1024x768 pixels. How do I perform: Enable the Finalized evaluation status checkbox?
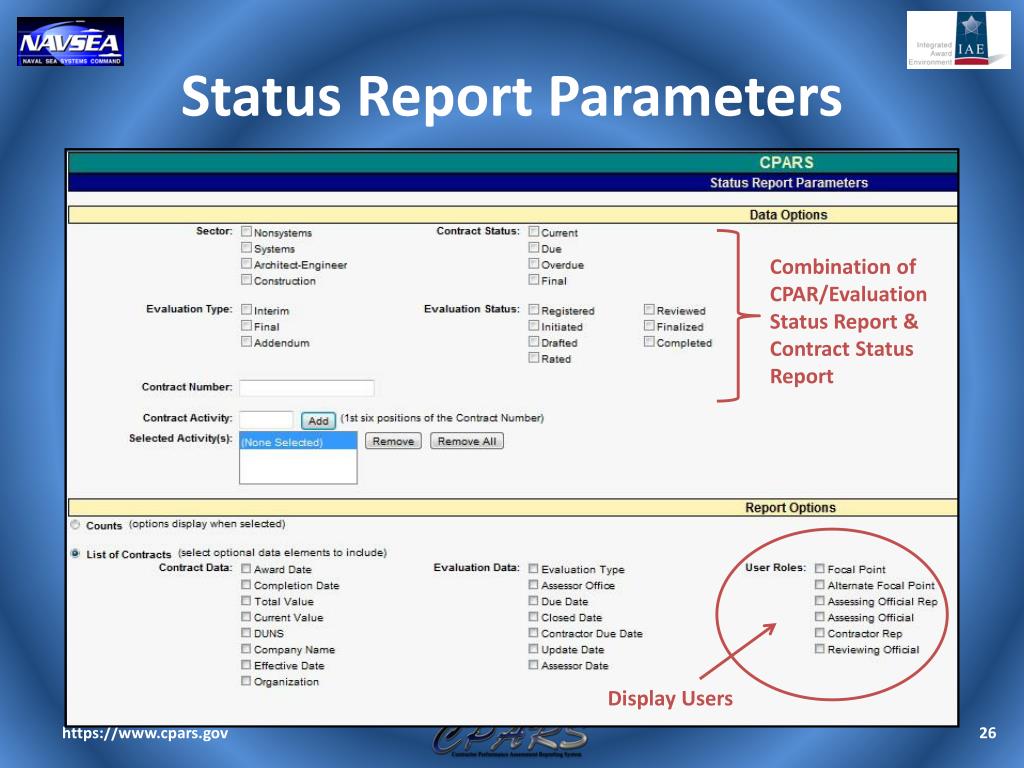[x=649, y=325]
